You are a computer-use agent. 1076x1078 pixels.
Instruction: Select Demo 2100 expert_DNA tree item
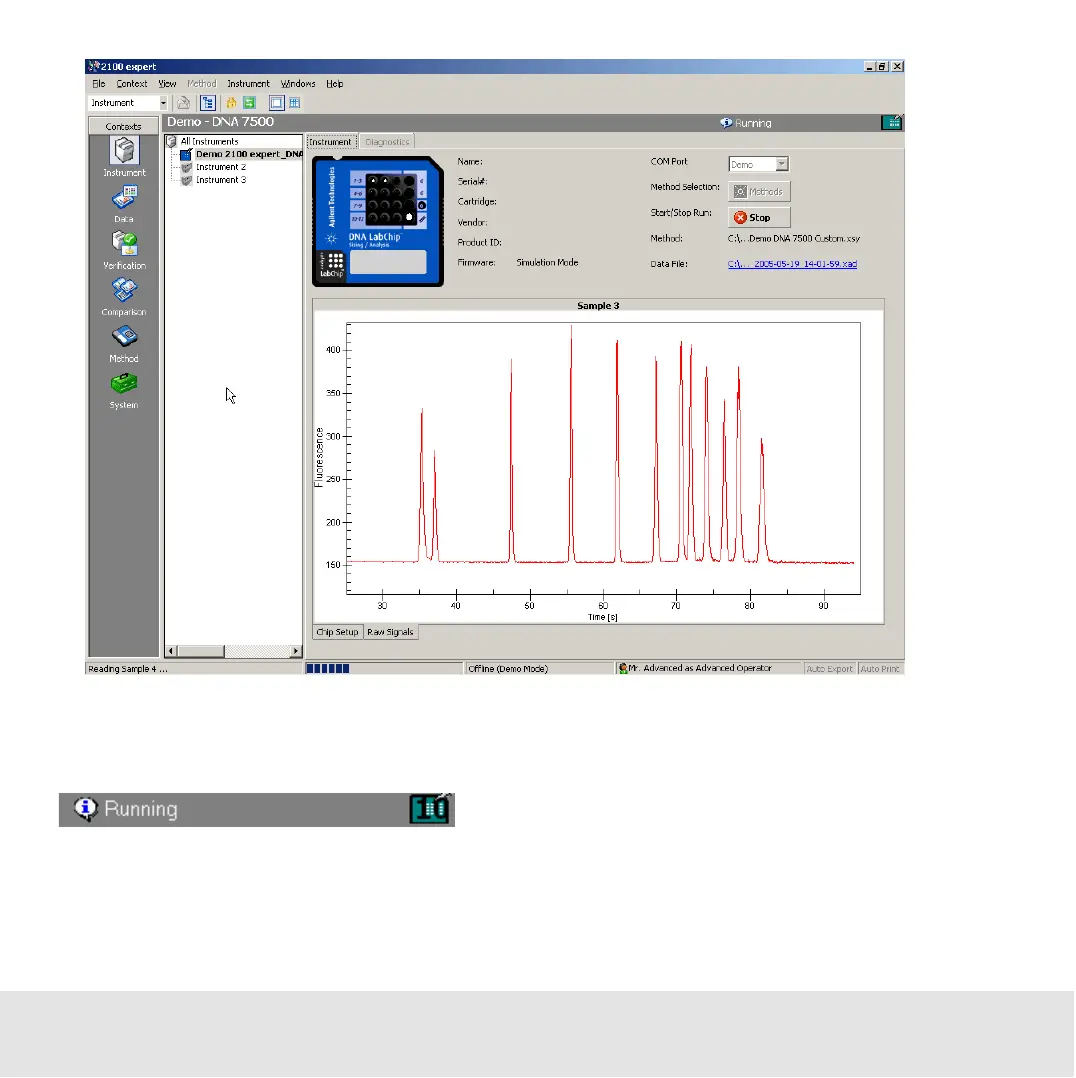coord(249,155)
